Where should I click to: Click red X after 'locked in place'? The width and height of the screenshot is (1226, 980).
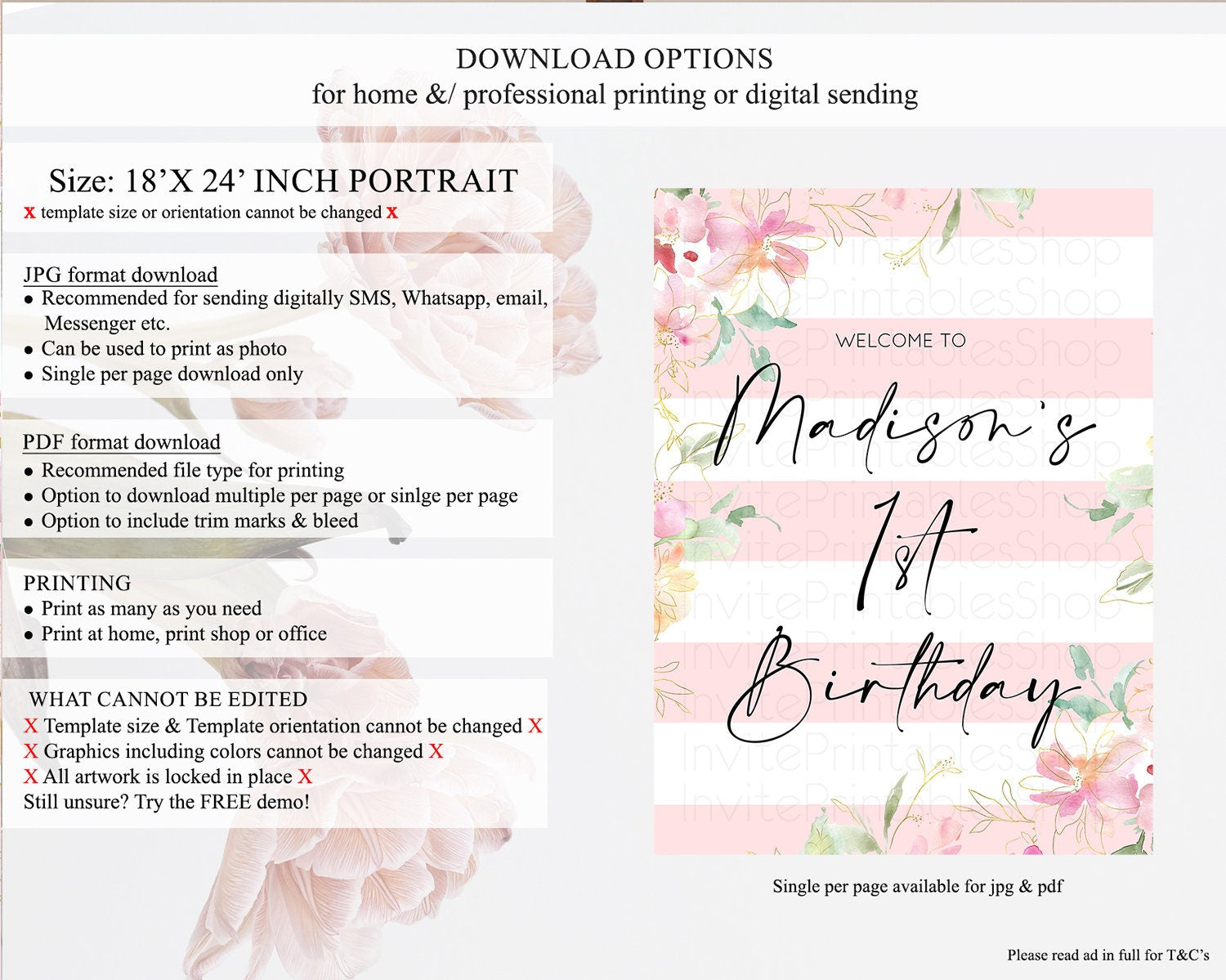click(x=305, y=776)
